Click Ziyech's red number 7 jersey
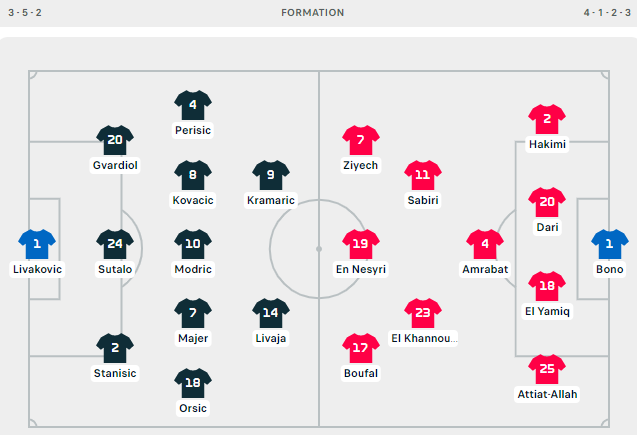Screen dimensions: 637x435 click(361, 140)
